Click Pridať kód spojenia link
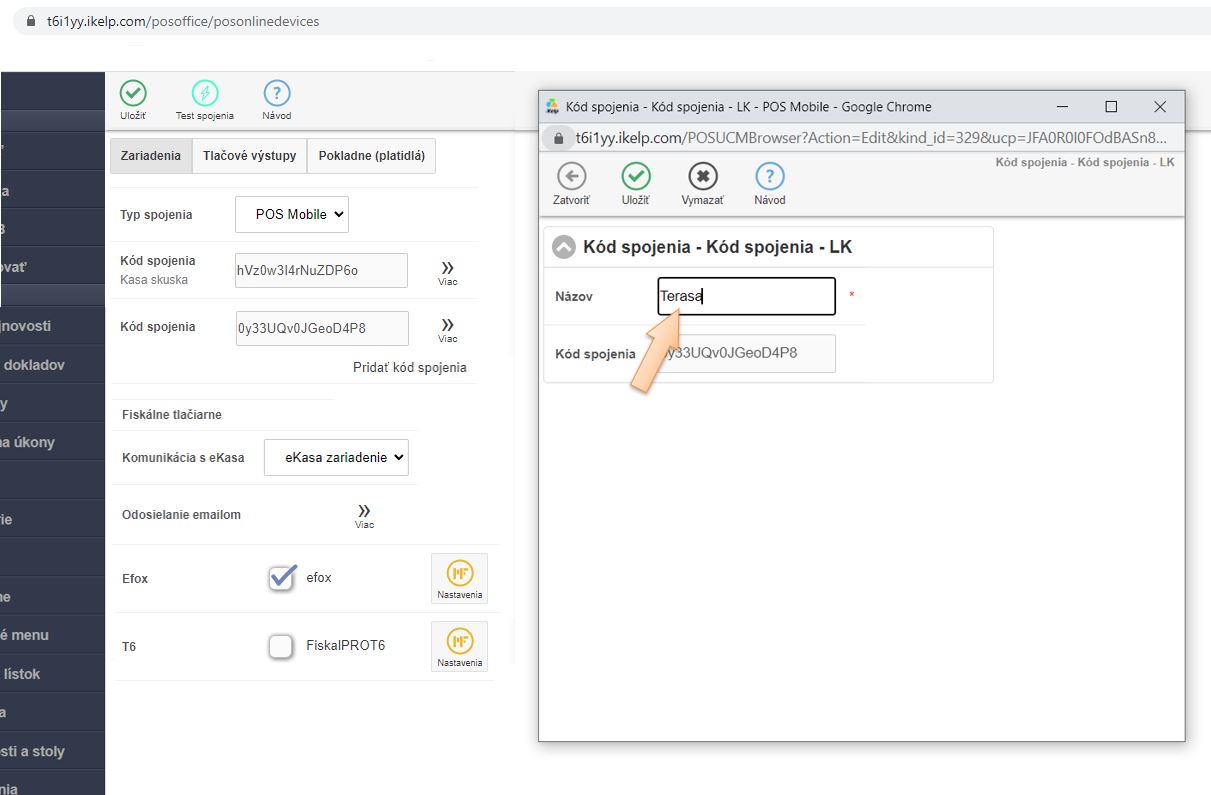 point(409,367)
